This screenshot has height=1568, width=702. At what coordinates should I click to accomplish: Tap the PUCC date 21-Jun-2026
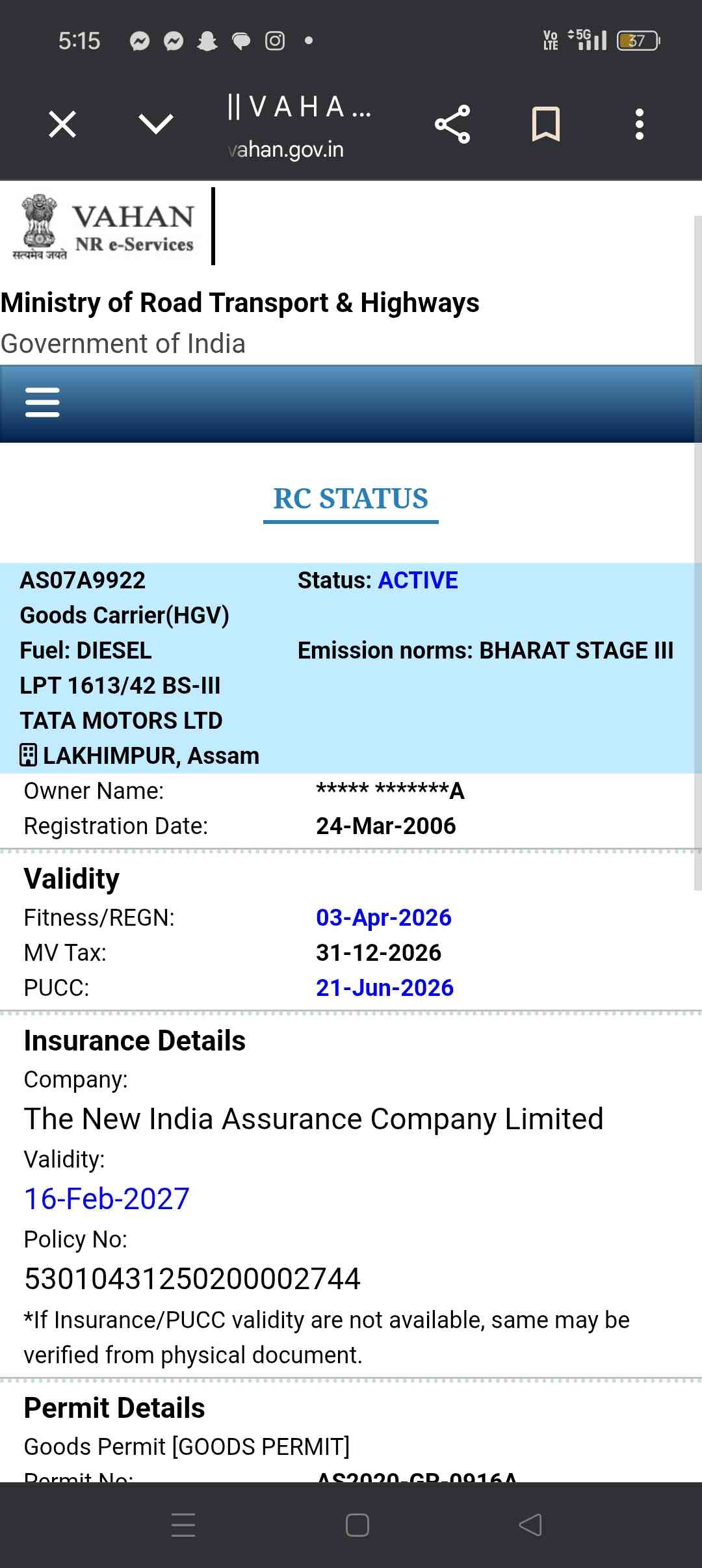click(384, 987)
